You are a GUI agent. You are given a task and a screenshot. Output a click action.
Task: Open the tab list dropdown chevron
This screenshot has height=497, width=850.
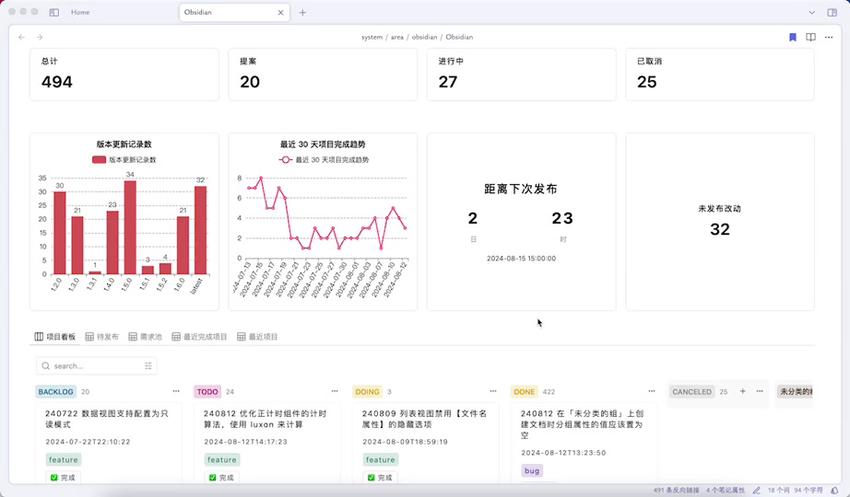[x=811, y=12]
